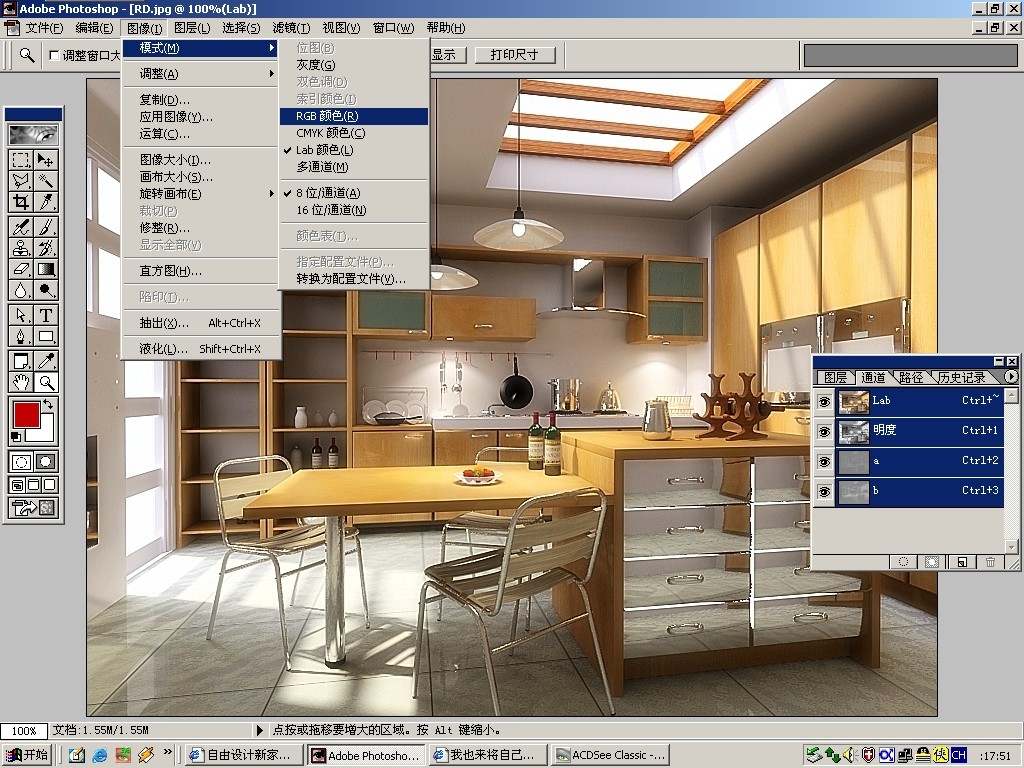This screenshot has width=1024, height=768.
Task: Open the Windows 开始 menu
Action: point(27,754)
